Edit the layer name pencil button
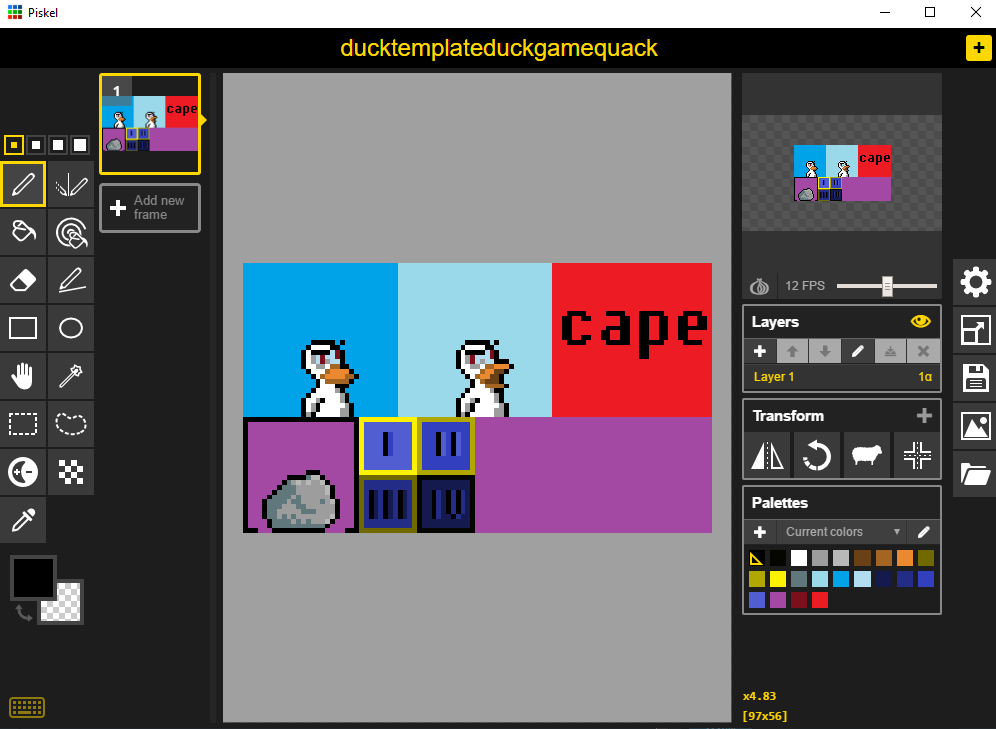The width and height of the screenshot is (996, 729). pos(858,351)
